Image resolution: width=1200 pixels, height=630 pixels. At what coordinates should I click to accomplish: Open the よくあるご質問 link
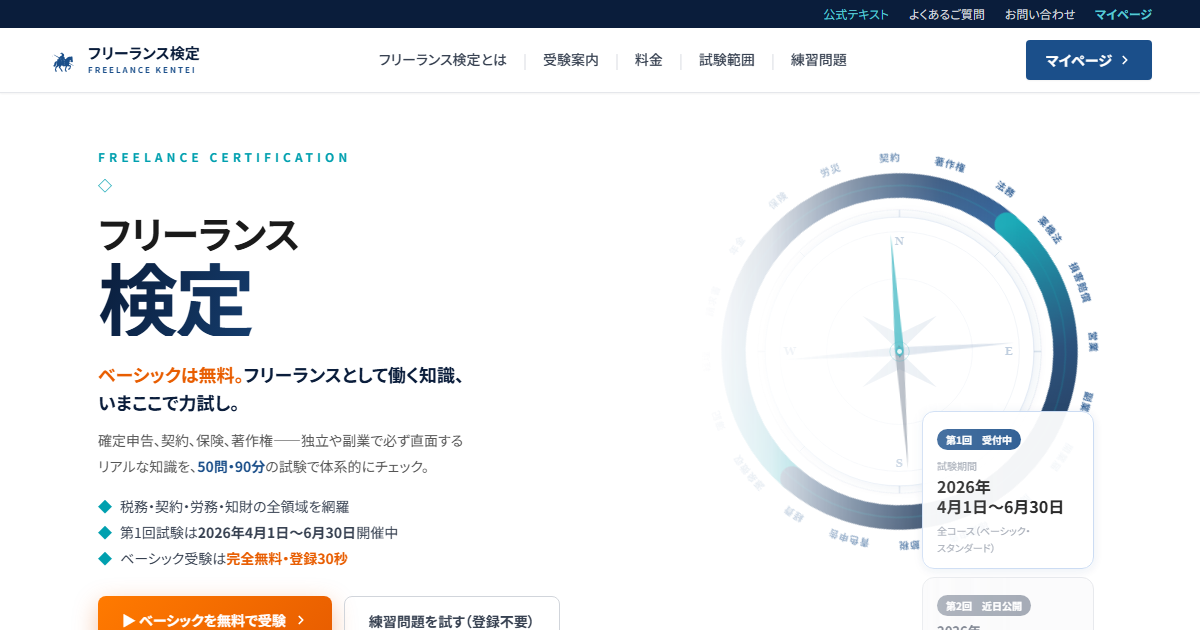[x=947, y=14]
